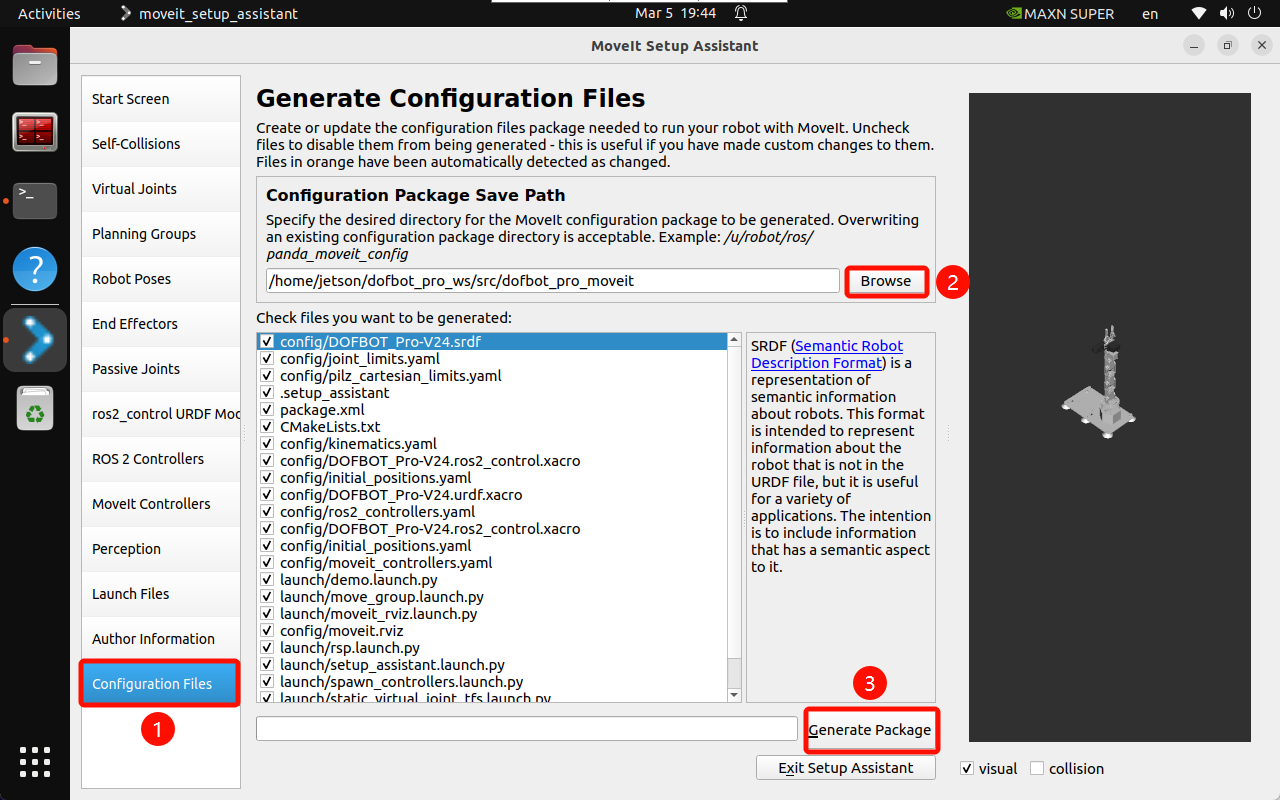Click the file list scrollbar up arrow

click(734, 340)
